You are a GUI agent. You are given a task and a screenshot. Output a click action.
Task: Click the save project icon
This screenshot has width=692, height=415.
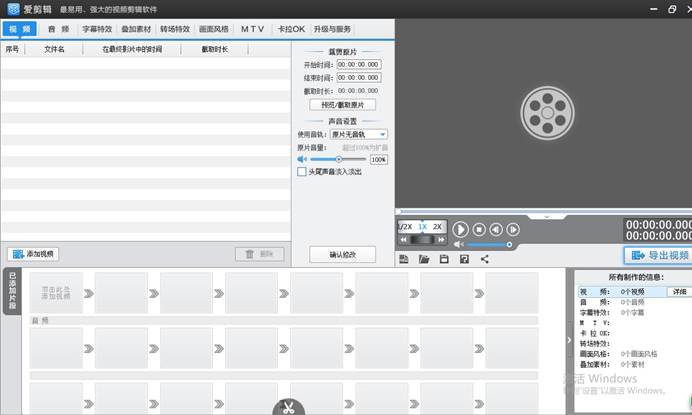click(444, 259)
